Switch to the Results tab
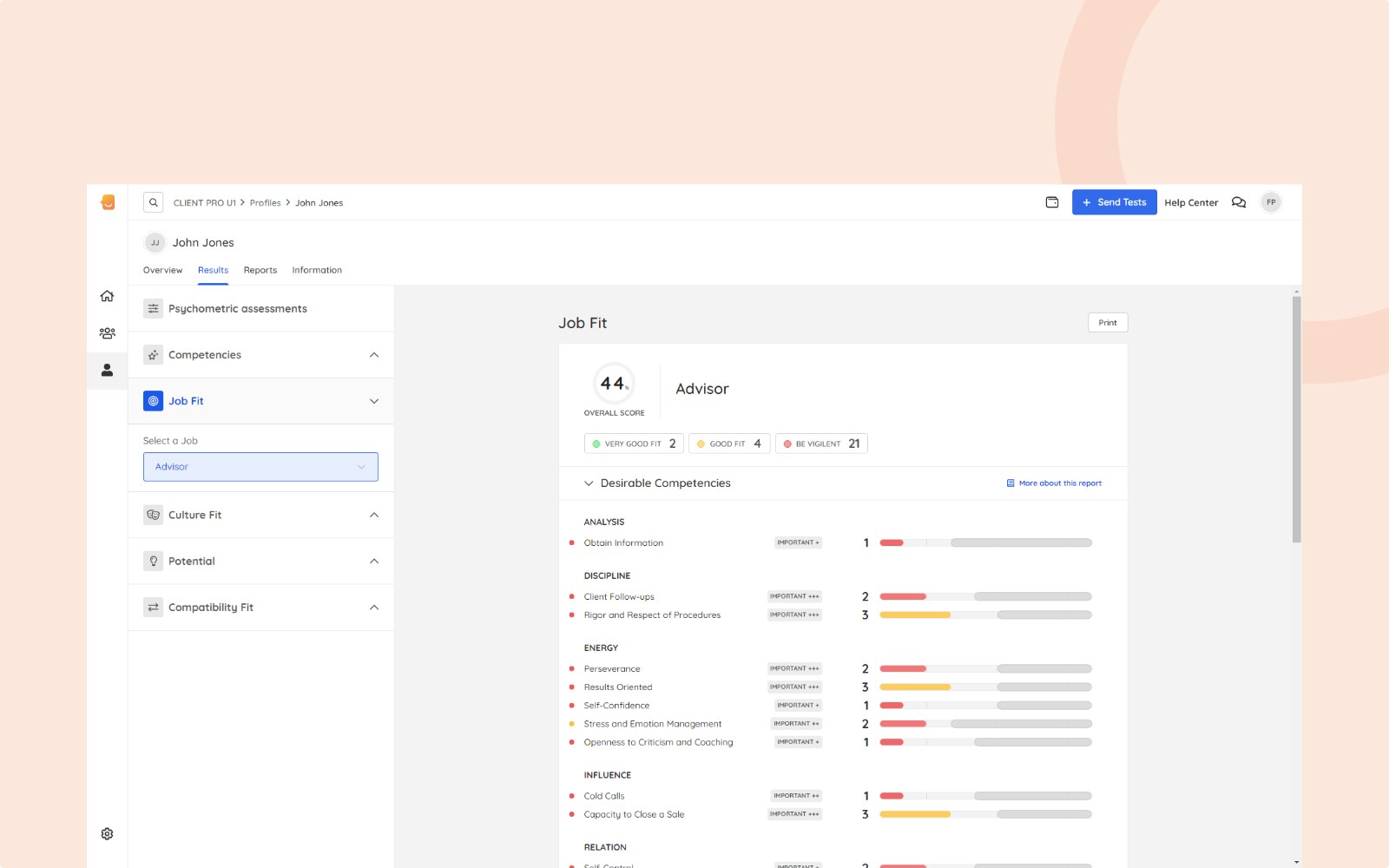This screenshot has height=868, width=1389. tap(213, 270)
